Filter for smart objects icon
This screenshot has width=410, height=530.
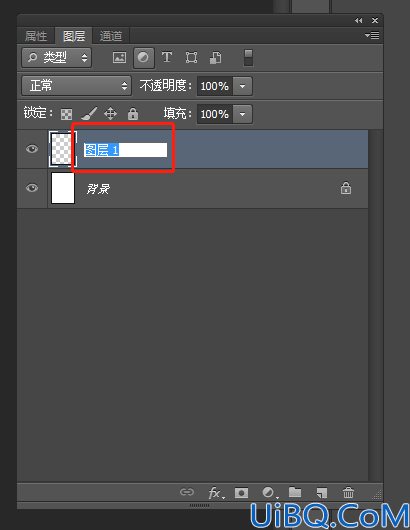216,57
